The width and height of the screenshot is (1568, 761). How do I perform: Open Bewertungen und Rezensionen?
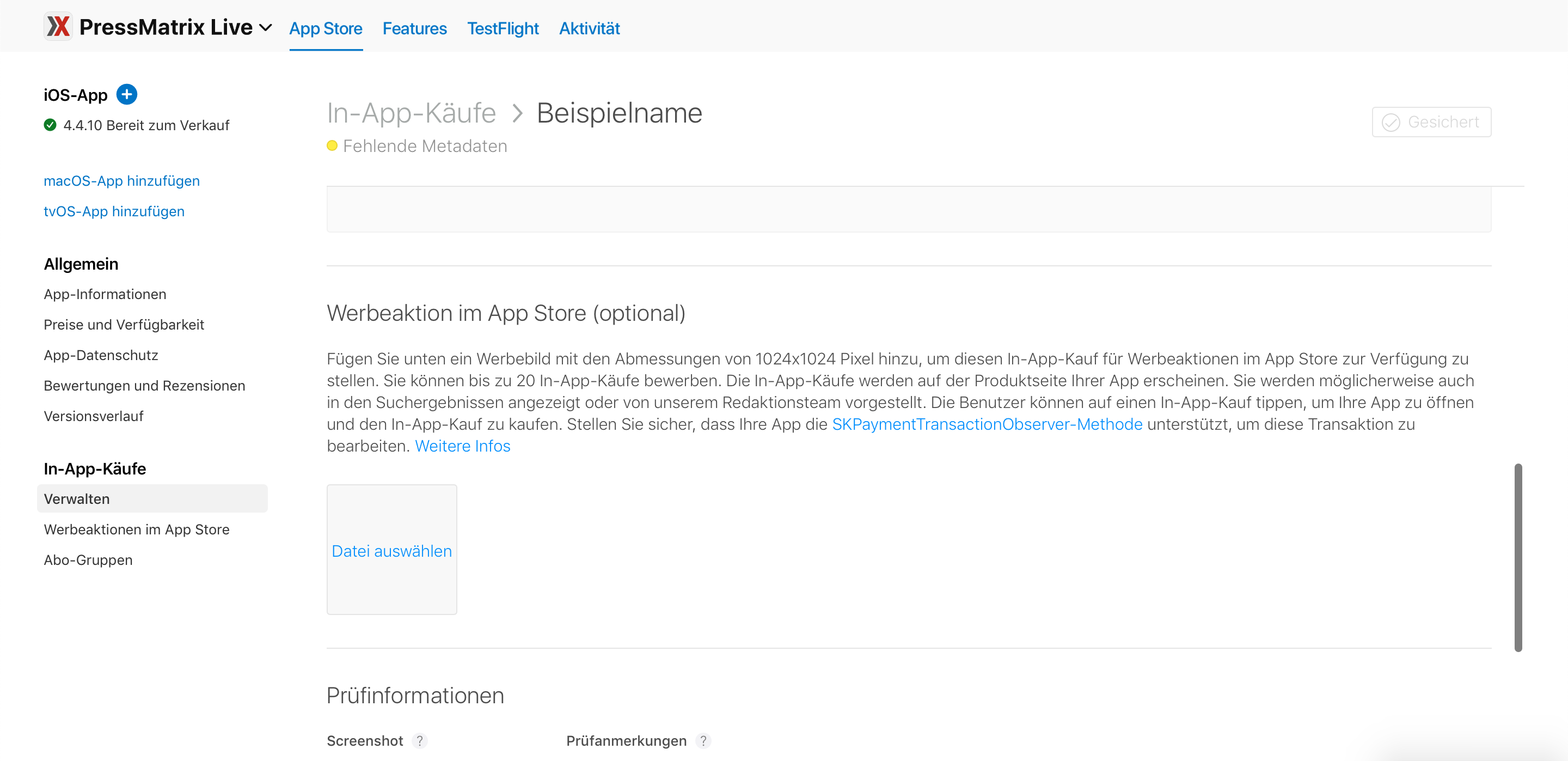click(x=144, y=385)
